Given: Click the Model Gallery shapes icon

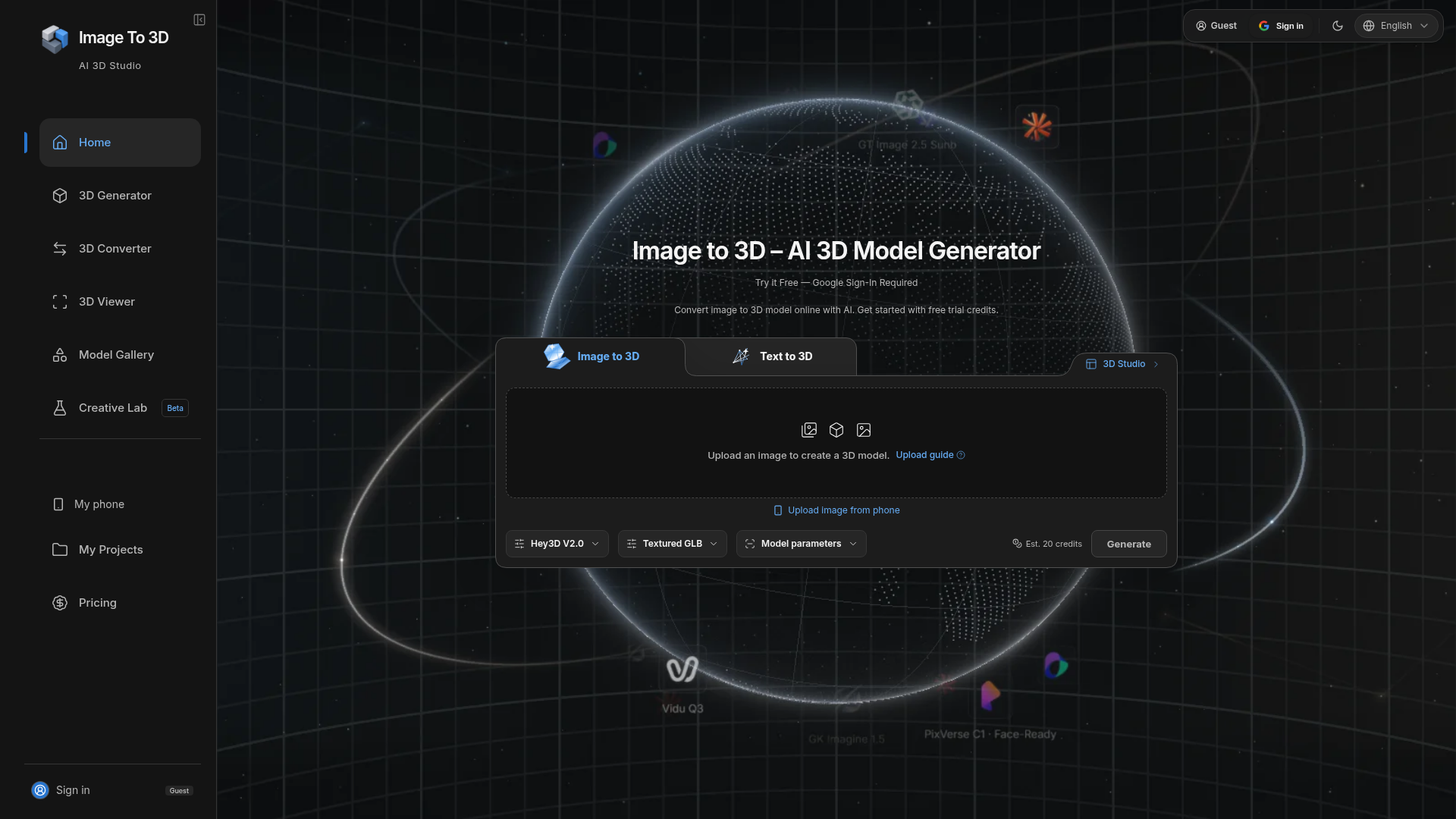Looking at the screenshot, I should coord(60,355).
